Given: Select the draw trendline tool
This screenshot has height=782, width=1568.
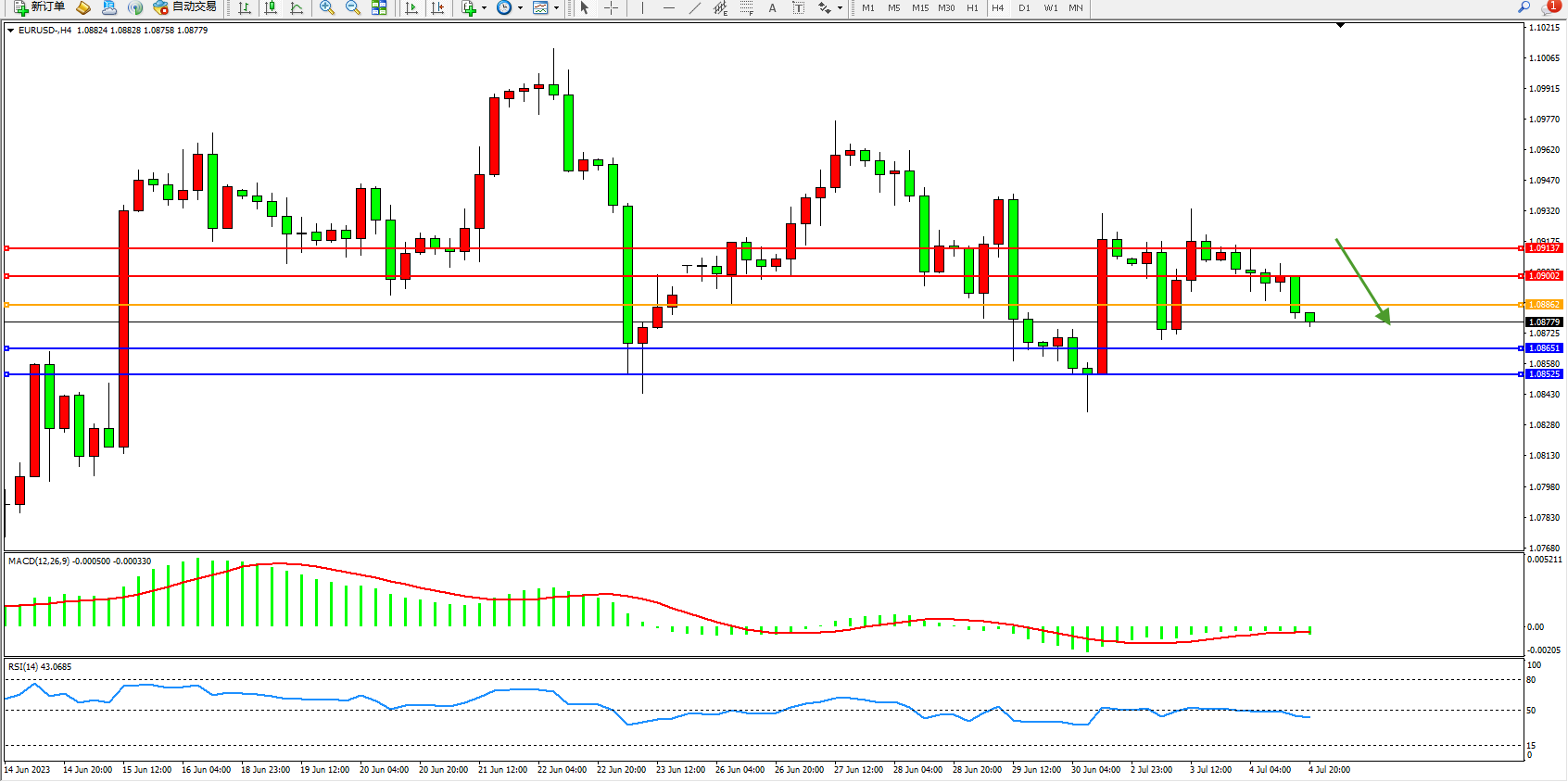Looking at the screenshot, I should pos(694,7).
